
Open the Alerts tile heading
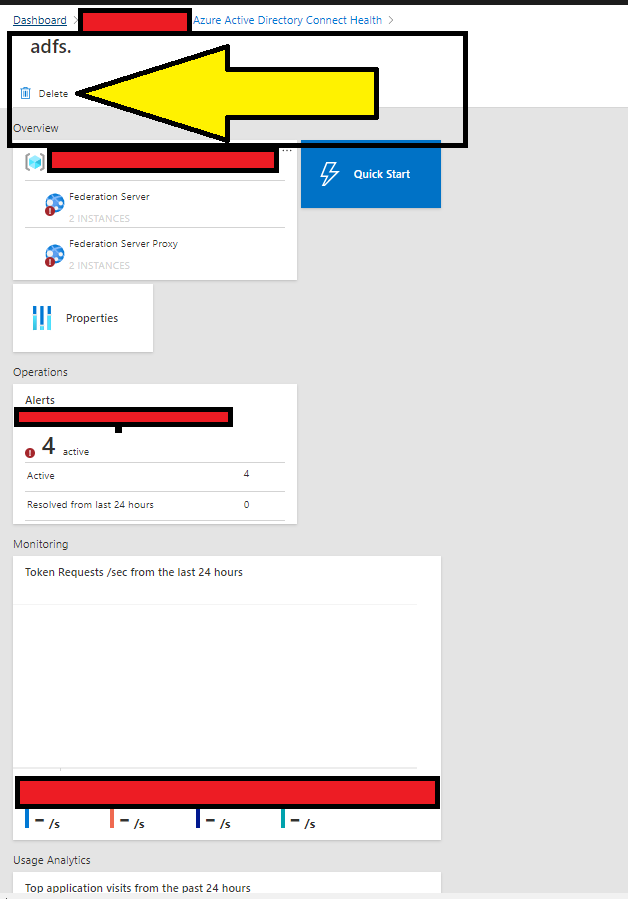tap(40, 400)
